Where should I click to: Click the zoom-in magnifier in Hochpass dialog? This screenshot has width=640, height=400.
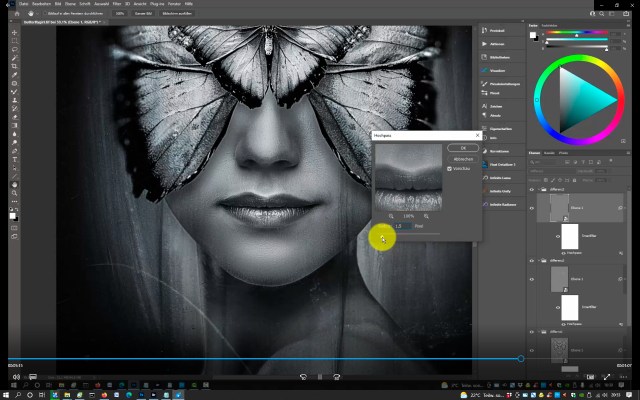426,215
